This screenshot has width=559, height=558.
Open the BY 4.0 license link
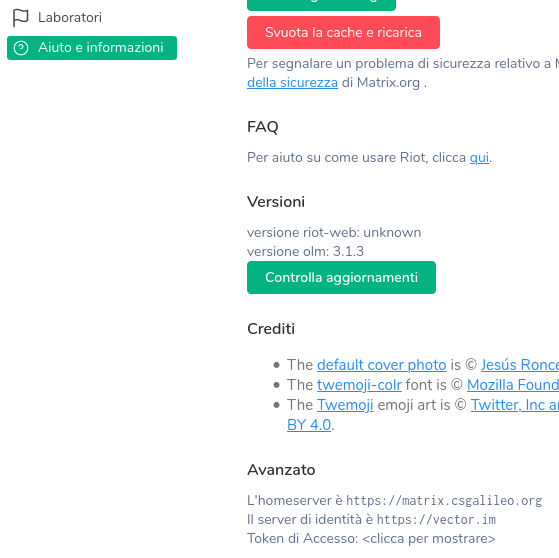pyautogui.click(x=309, y=425)
